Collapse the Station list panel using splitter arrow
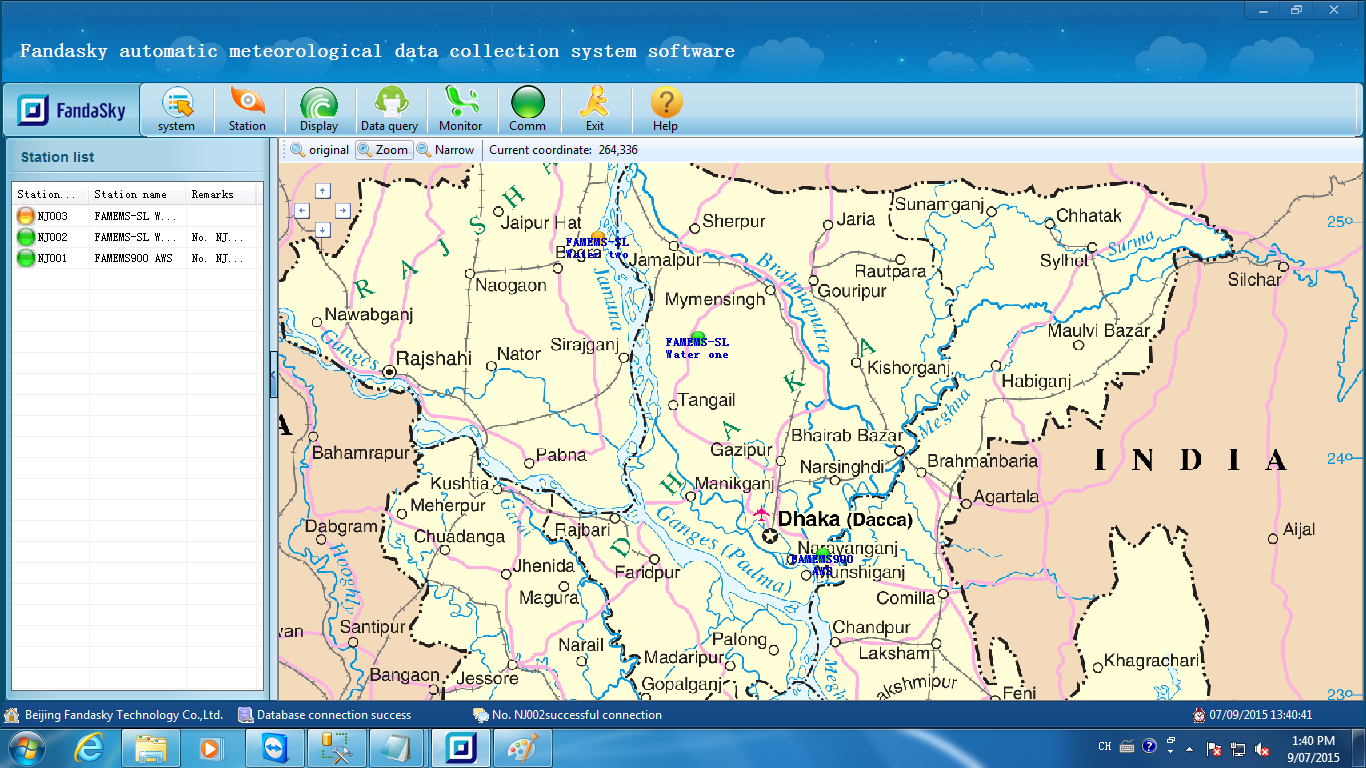 point(274,375)
